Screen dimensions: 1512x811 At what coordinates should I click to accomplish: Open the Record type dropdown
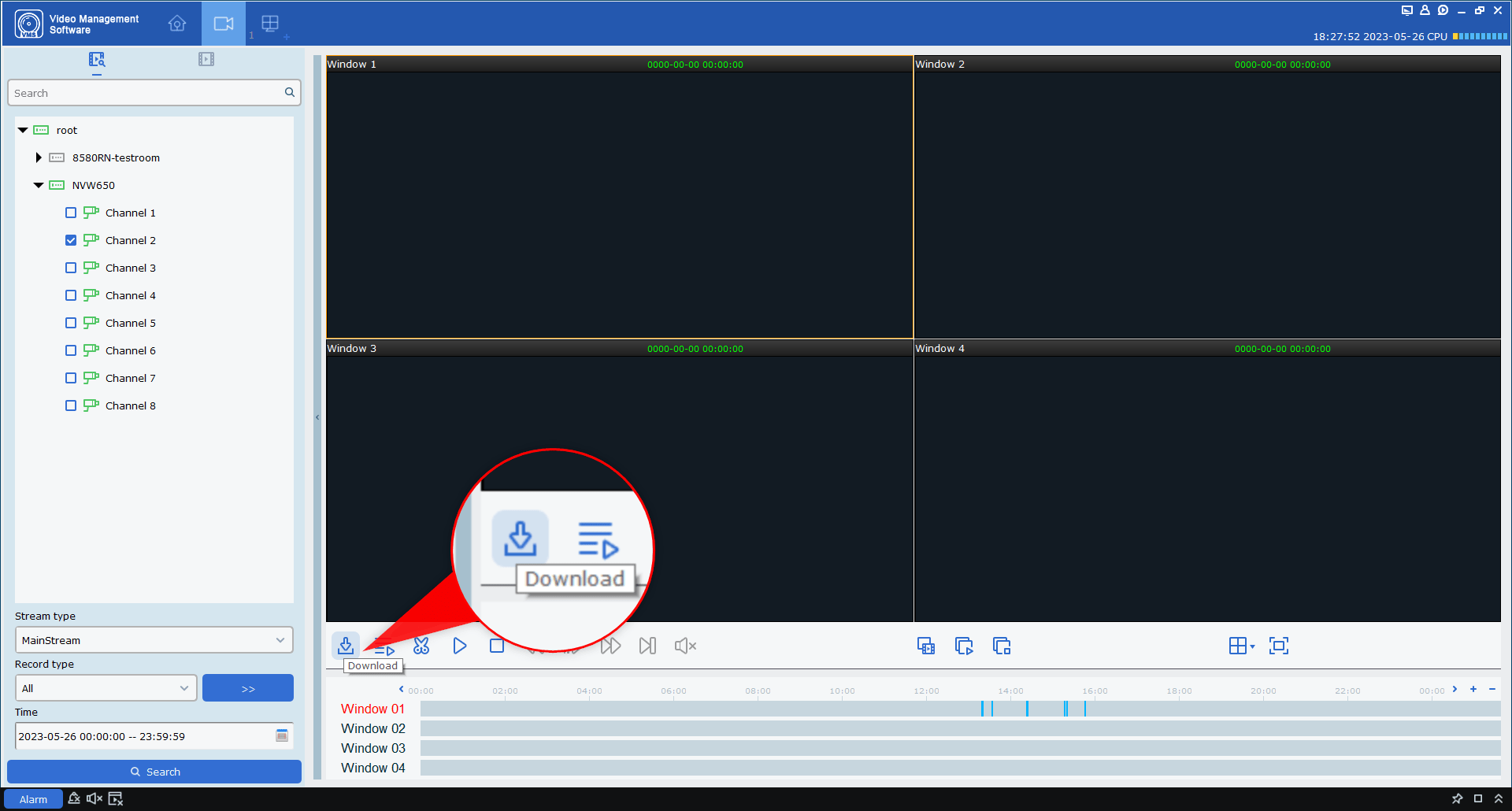point(105,687)
